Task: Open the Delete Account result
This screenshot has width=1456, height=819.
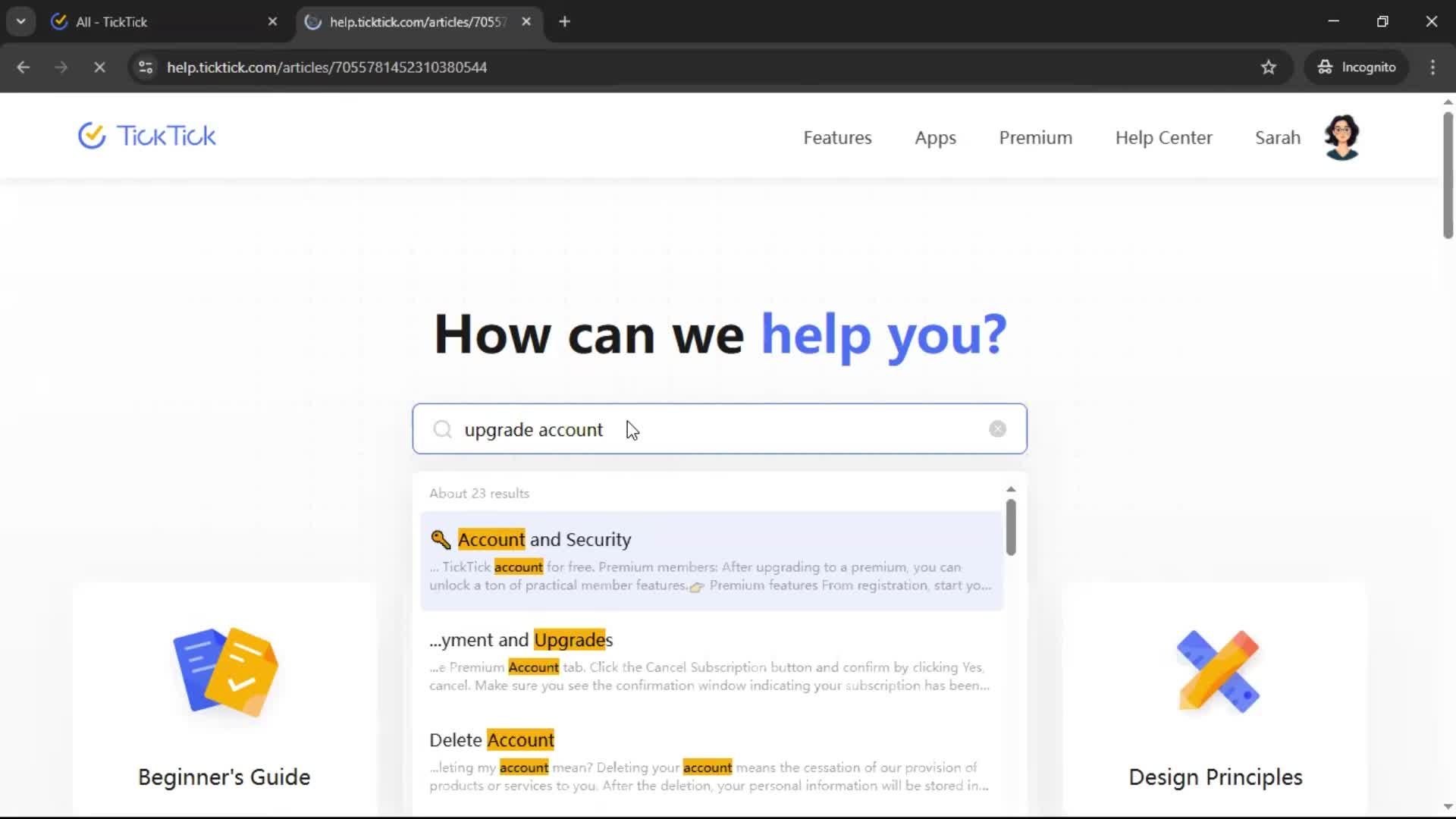Action: (x=492, y=740)
